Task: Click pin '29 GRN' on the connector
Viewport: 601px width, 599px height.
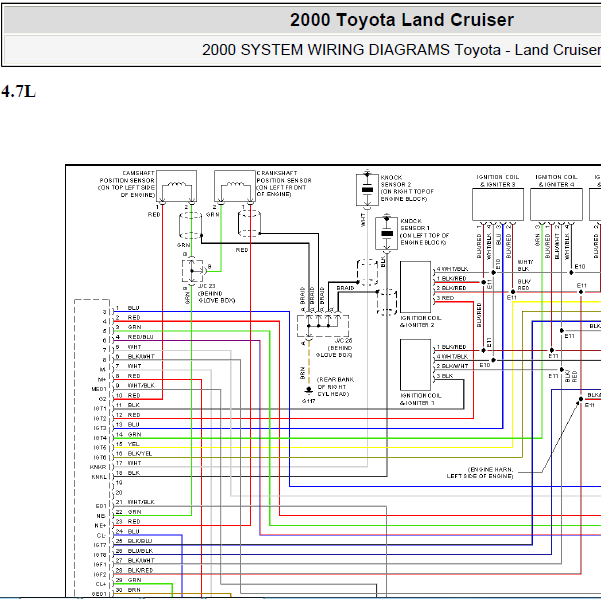Action: (128, 580)
